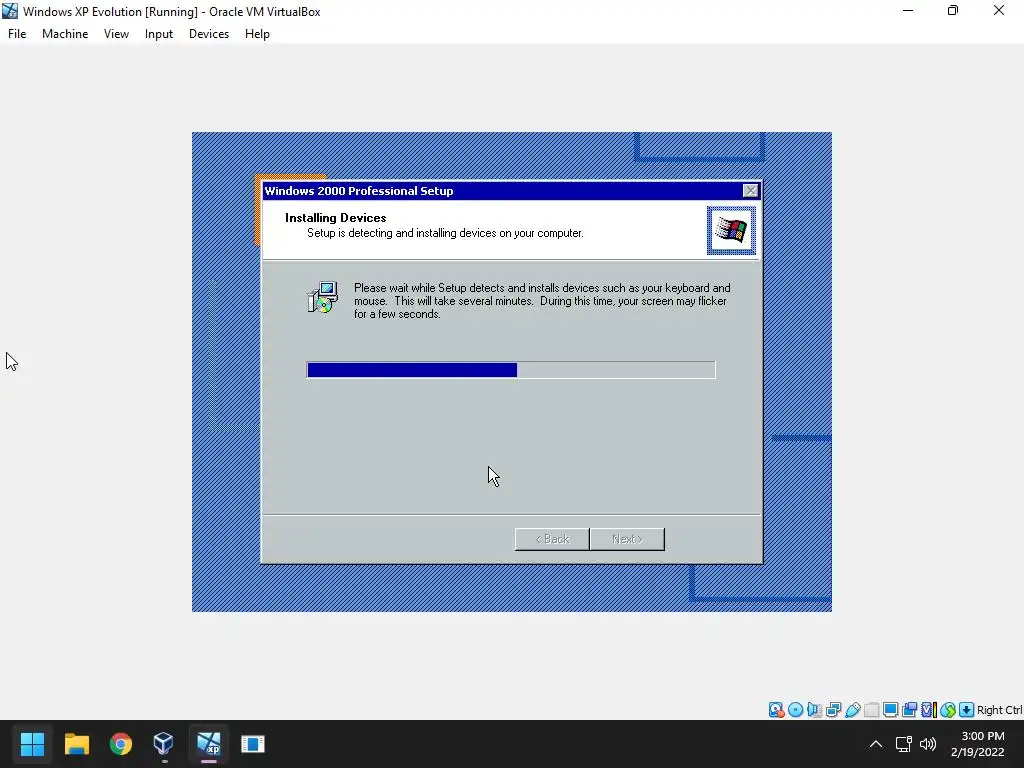Viewport: 1024px width, 768px height.
Task: Click the 'Installing Devices' heading text
Action: pos(336,217)
